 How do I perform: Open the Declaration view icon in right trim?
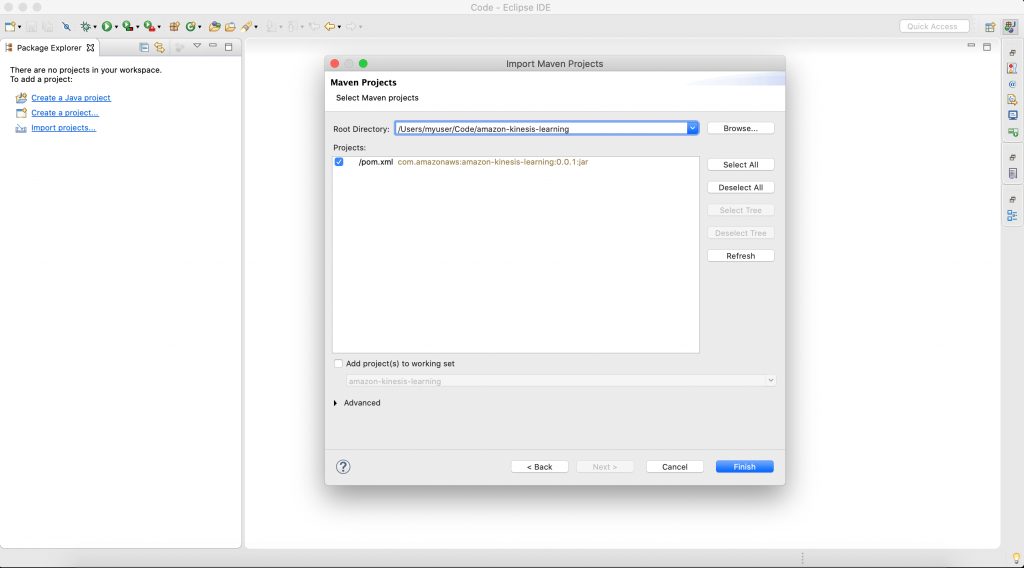(x=1012, y=100)
